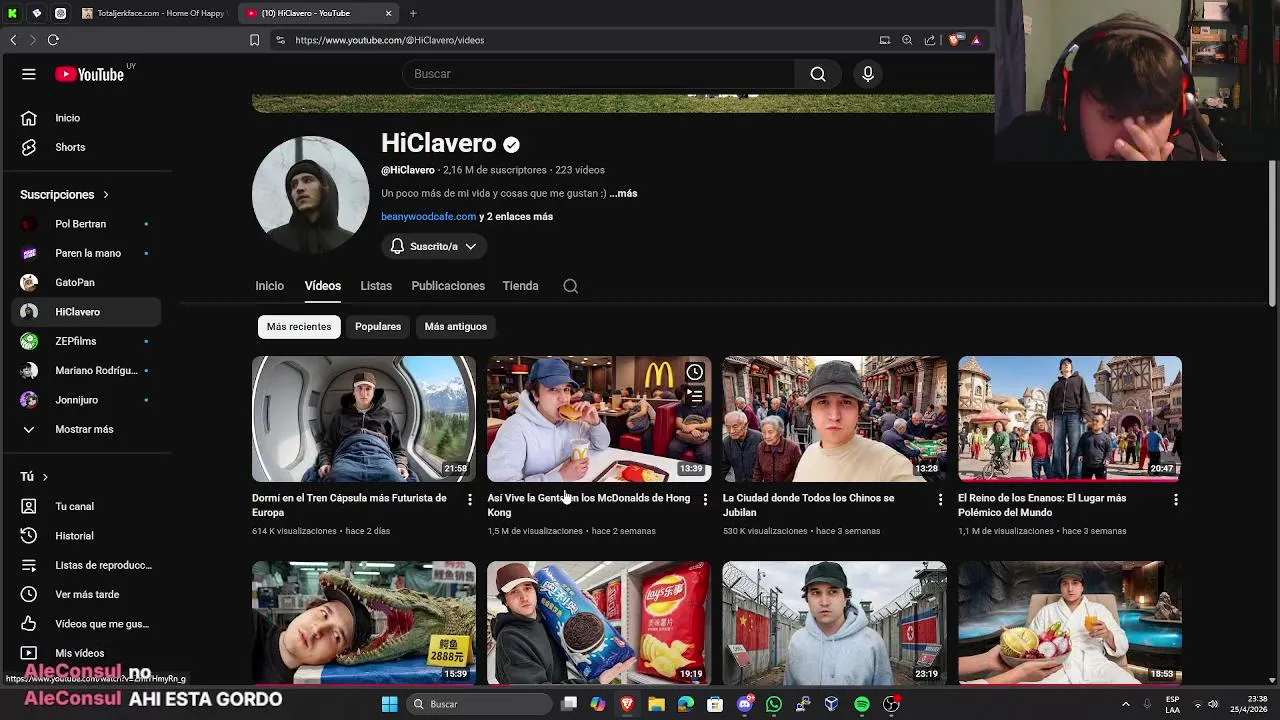Open video title El Reino de los Enanos
This screenshot has width=1280, height=720.
click(x=1042, y=505)
